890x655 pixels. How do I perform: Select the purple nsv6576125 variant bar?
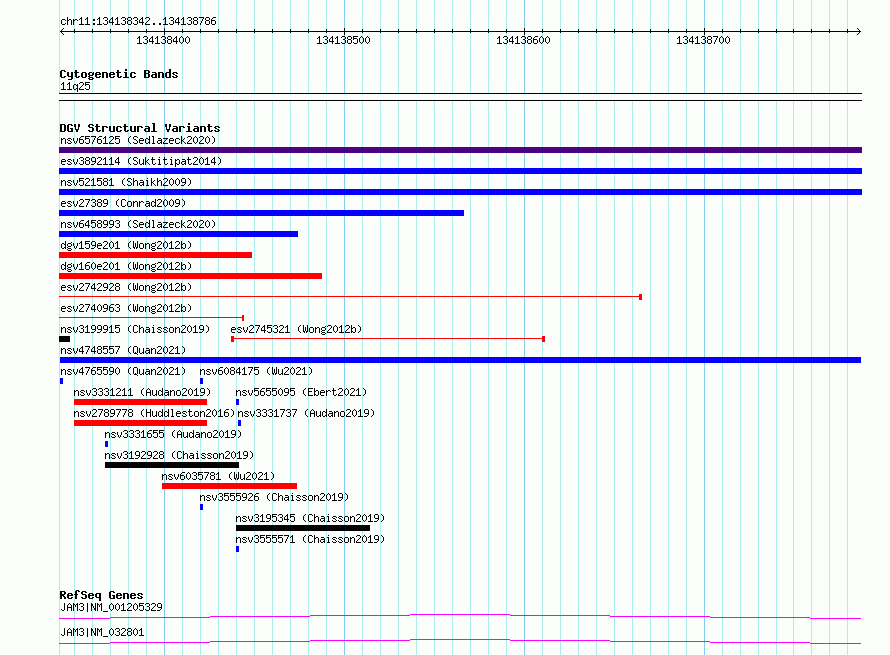[x=460, y=150]
